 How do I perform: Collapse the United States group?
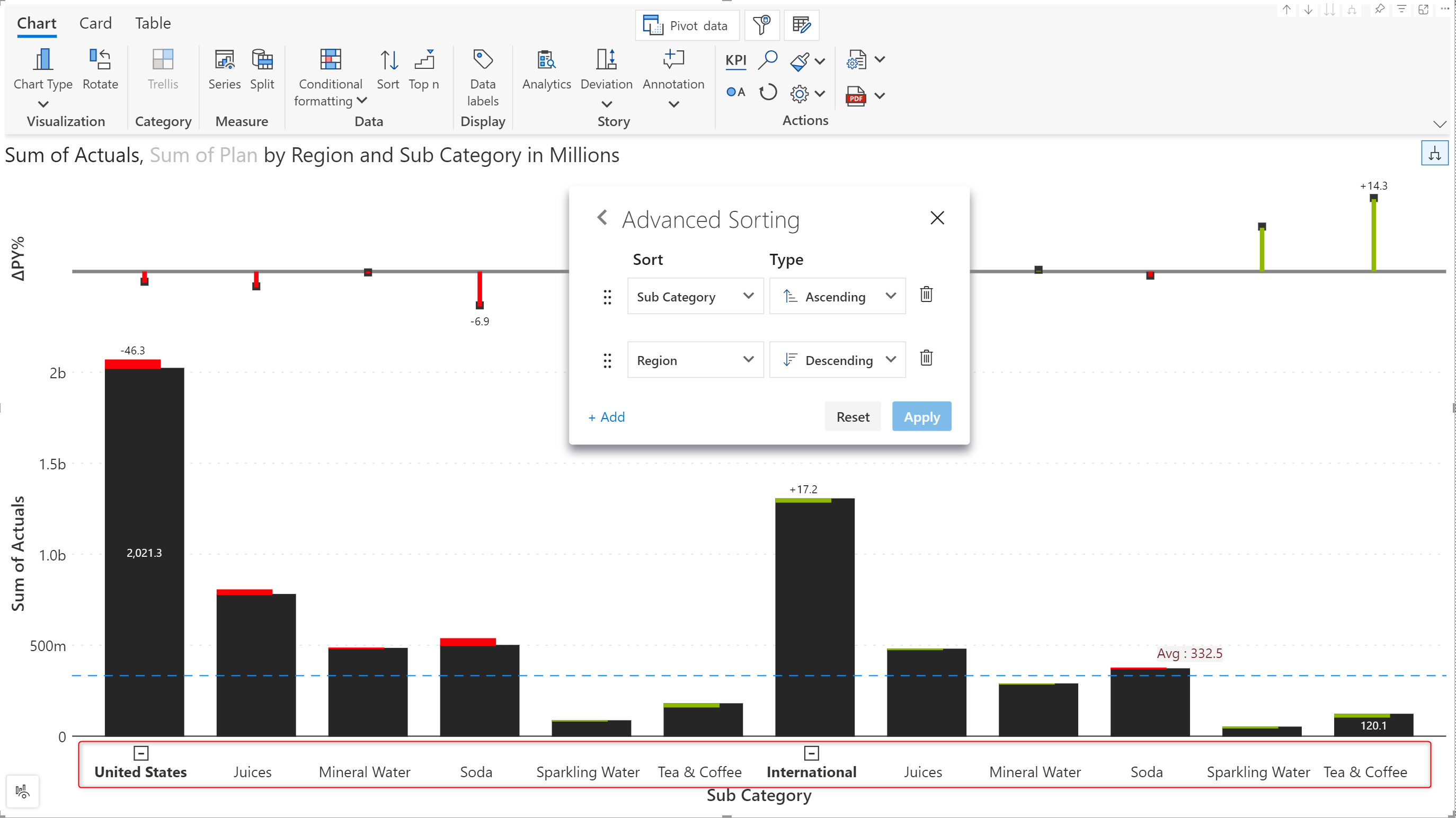141,753
